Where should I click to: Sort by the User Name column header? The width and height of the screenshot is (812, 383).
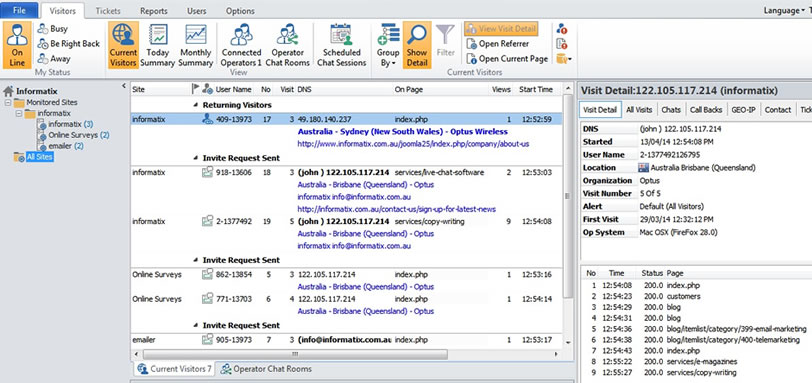click(233, 89)
